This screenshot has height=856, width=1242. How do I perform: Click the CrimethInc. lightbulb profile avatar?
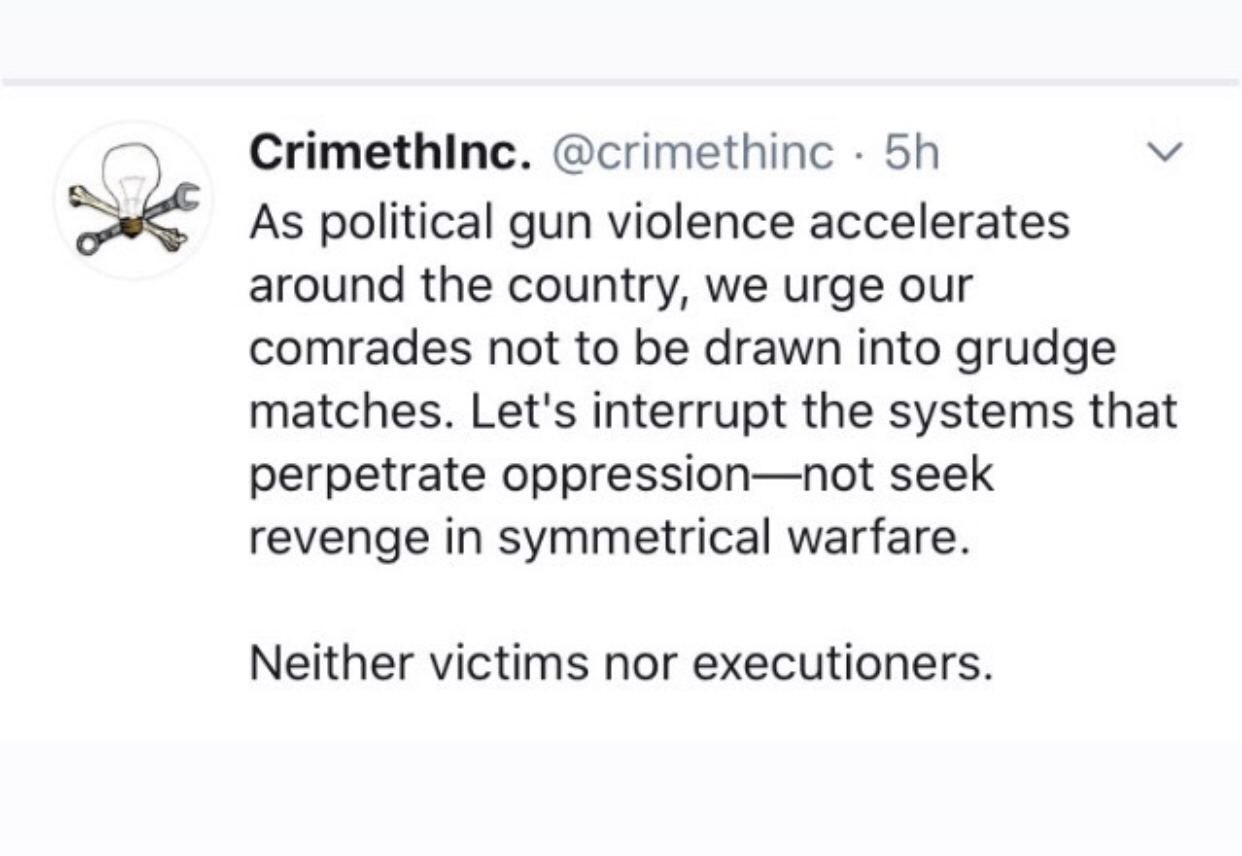(130, 199)
